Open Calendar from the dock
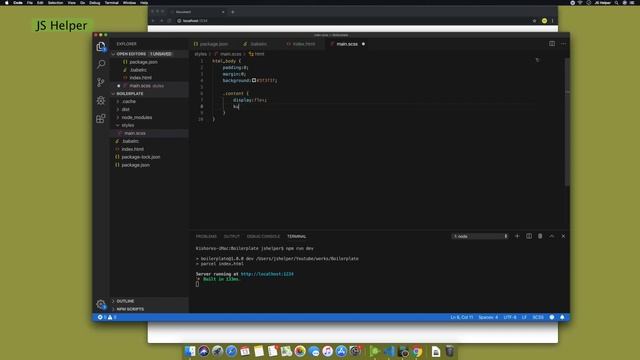The image size is (640, 360). [245, 351]
